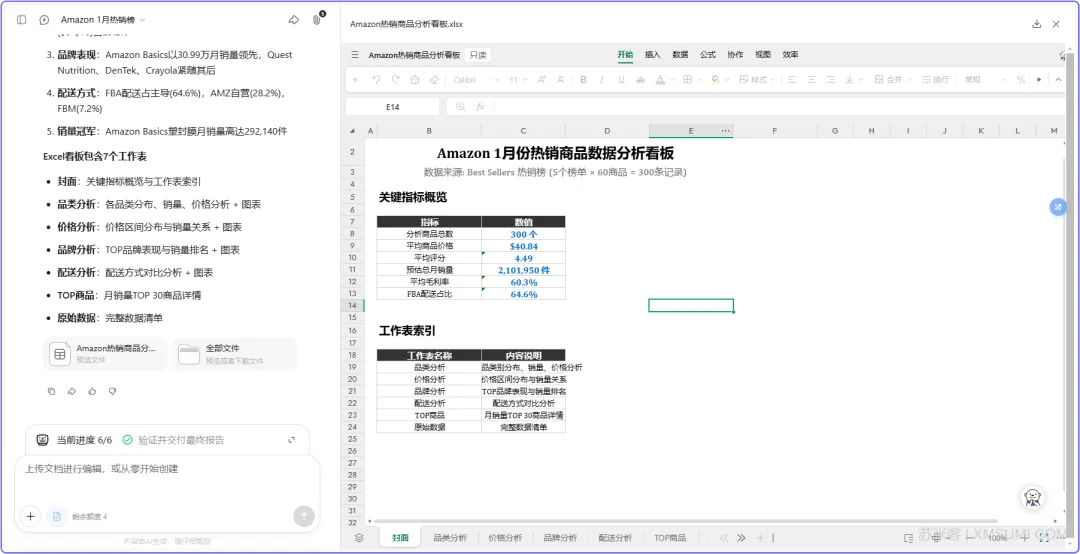Switch to the 数据 ribbon tab

click(680, 54)
